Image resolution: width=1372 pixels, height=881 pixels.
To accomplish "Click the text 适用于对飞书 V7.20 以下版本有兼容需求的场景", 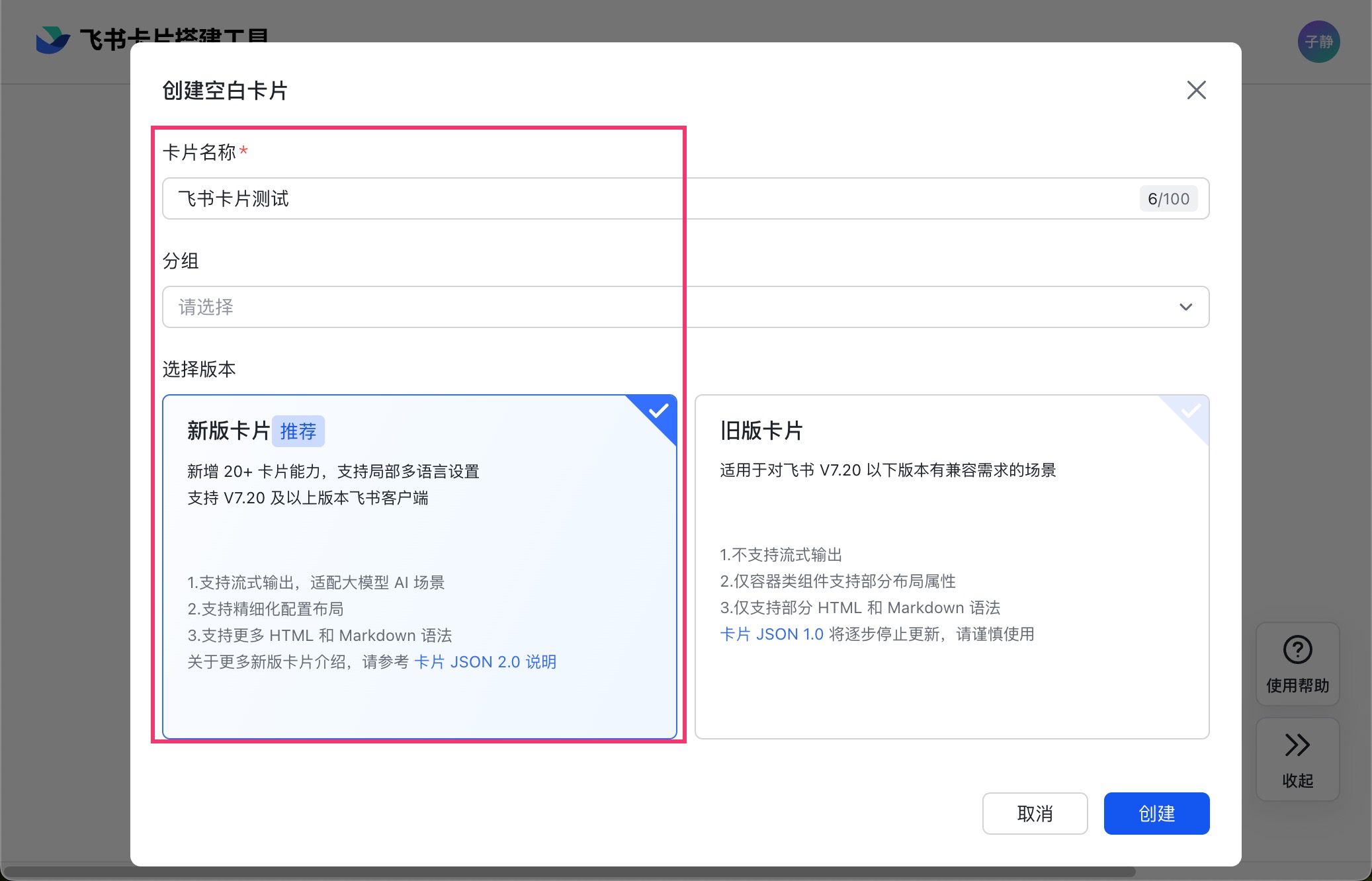I will [888, 470].
